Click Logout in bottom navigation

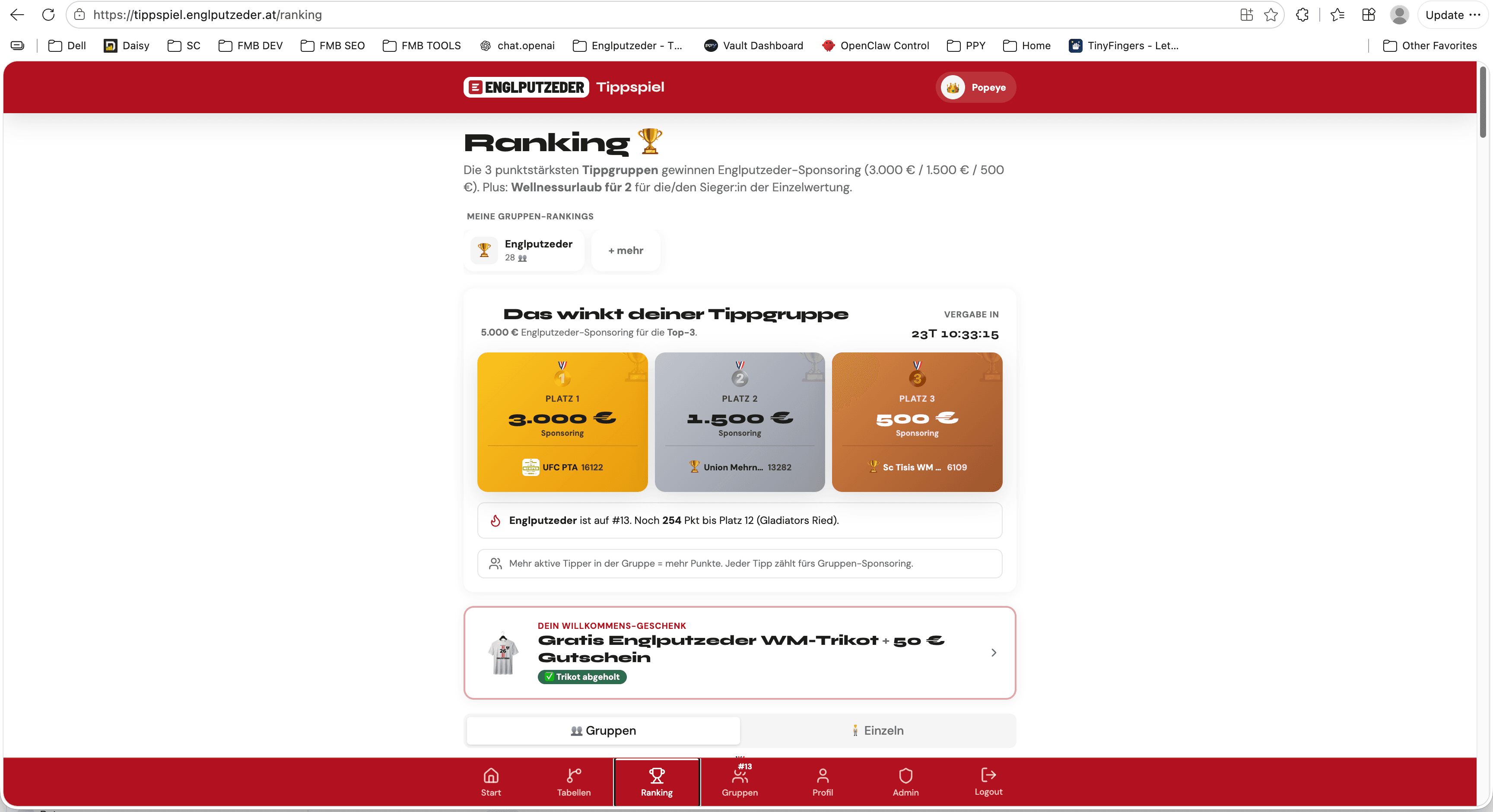[x=988, y=783]
